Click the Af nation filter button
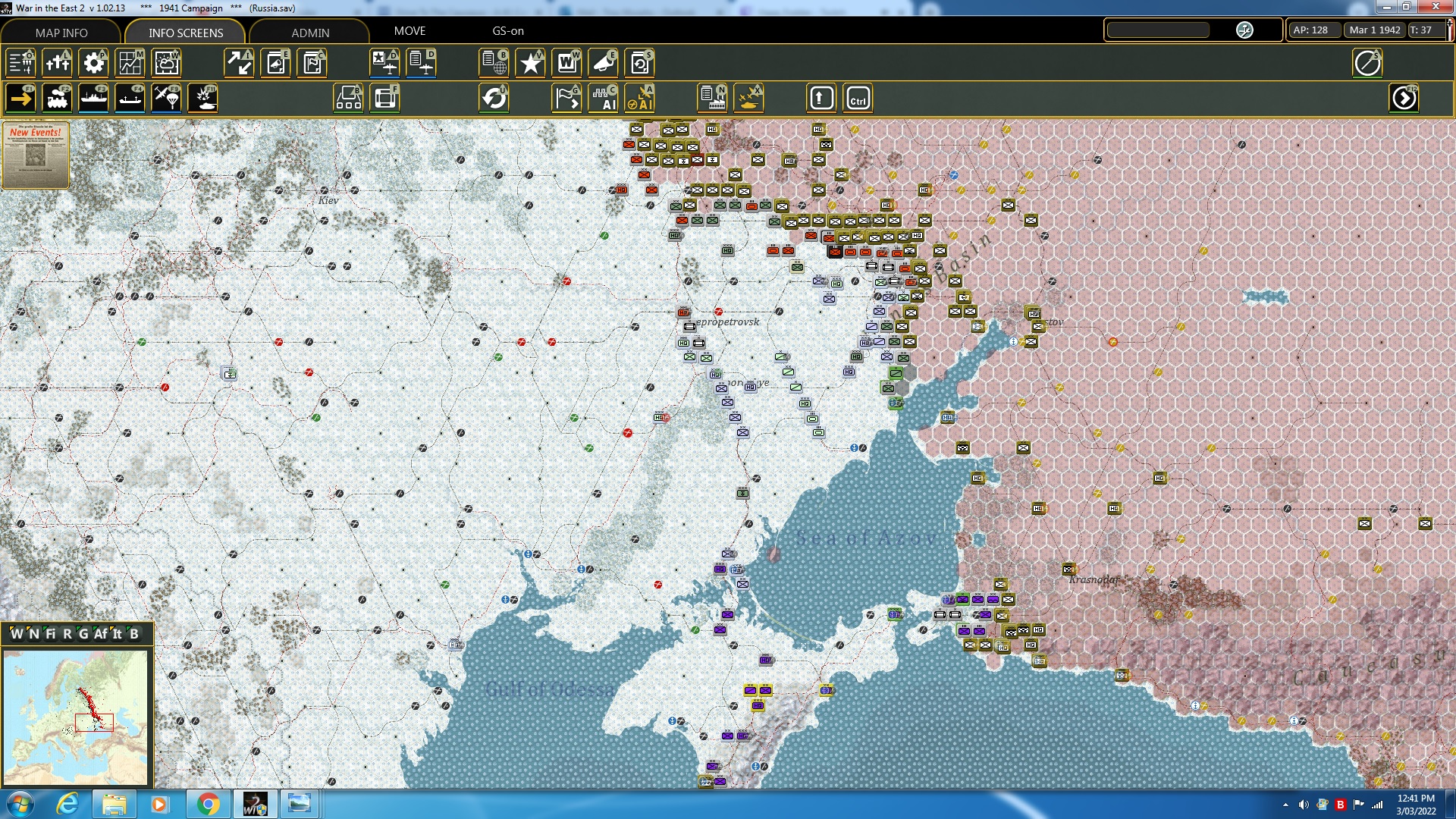The height and width of the screenshot is (819, 1456). (x=101, y=634)
